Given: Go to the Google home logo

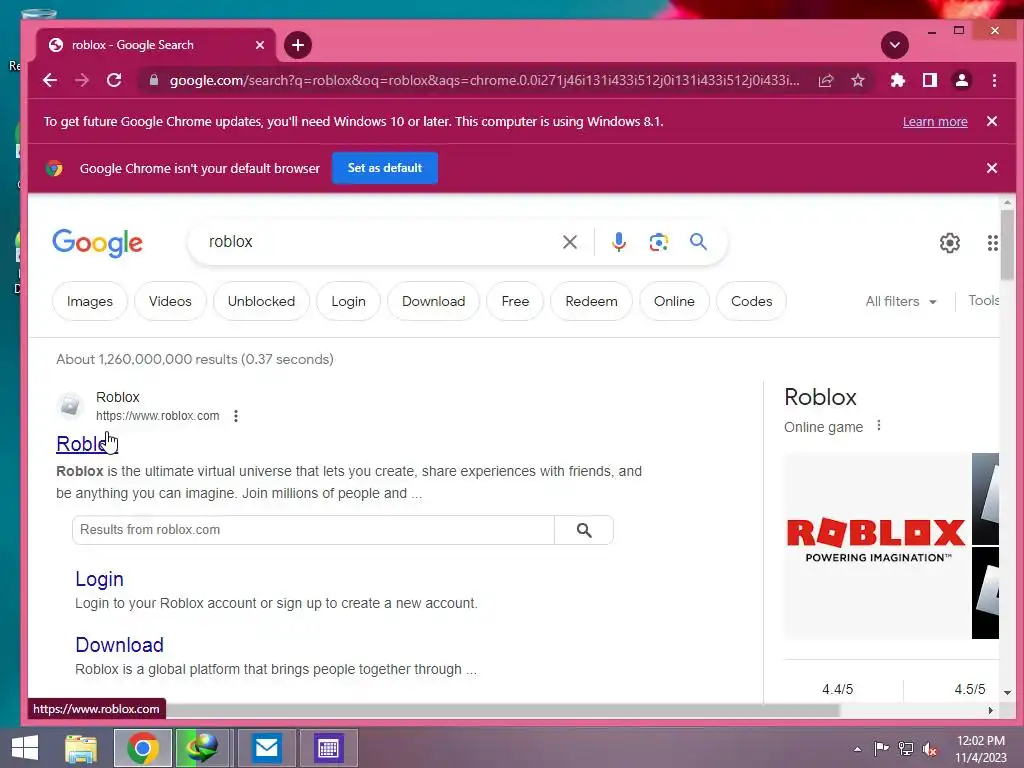Looking at the screenshot, I should click(x=97, y=242).
